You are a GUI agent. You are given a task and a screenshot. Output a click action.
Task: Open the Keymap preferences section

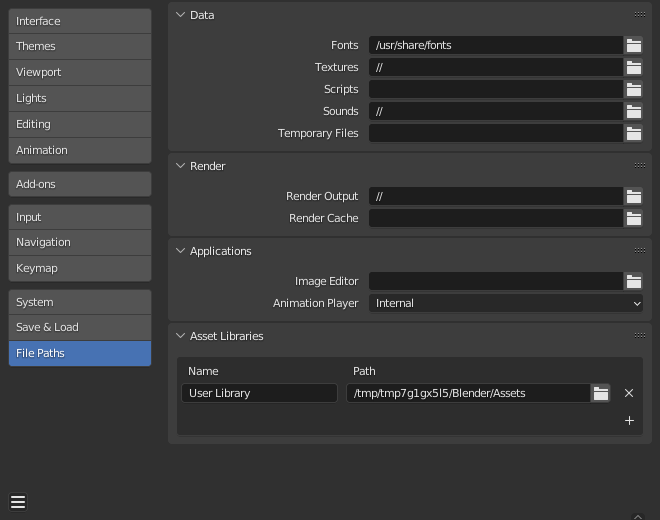(x=80, y=268)
